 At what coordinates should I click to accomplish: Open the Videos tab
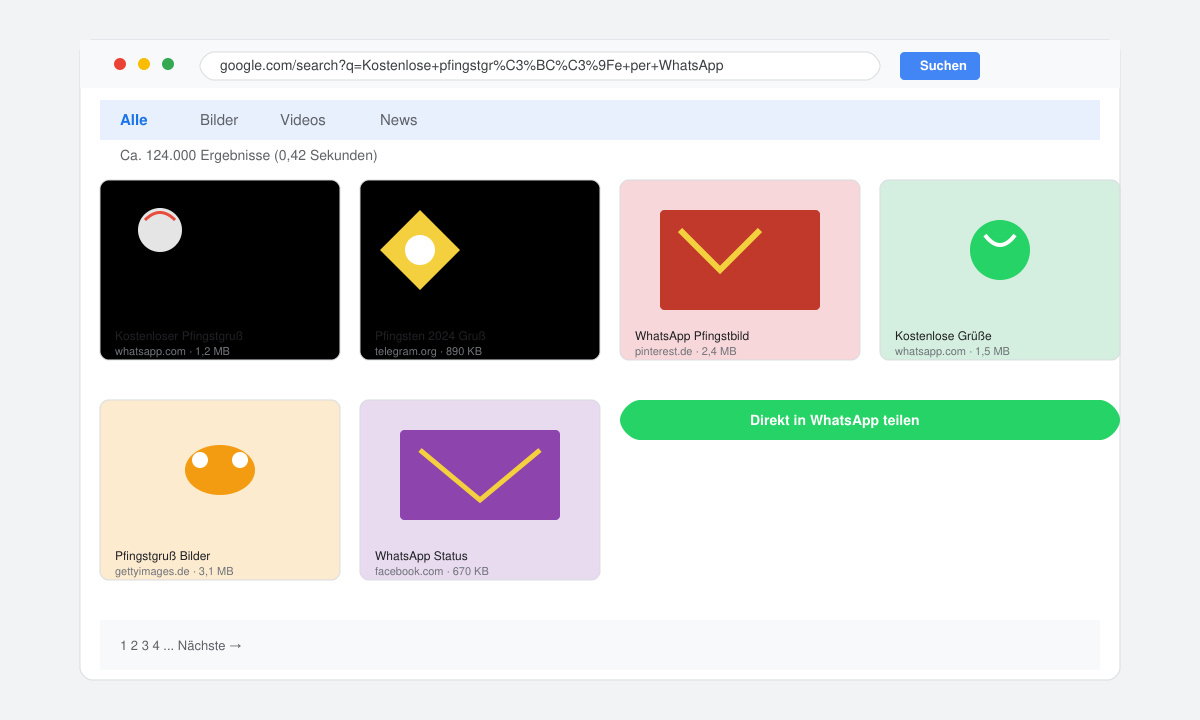click(x=303, y=120)
